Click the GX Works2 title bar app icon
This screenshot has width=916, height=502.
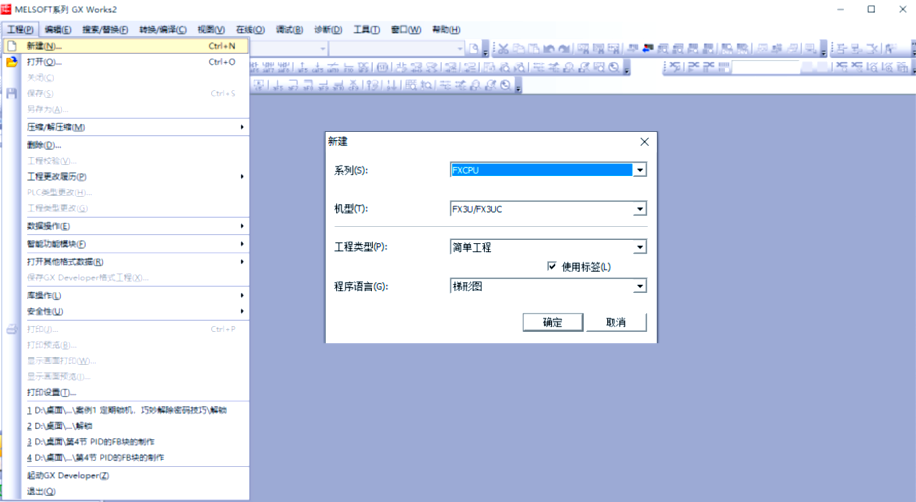7,9
